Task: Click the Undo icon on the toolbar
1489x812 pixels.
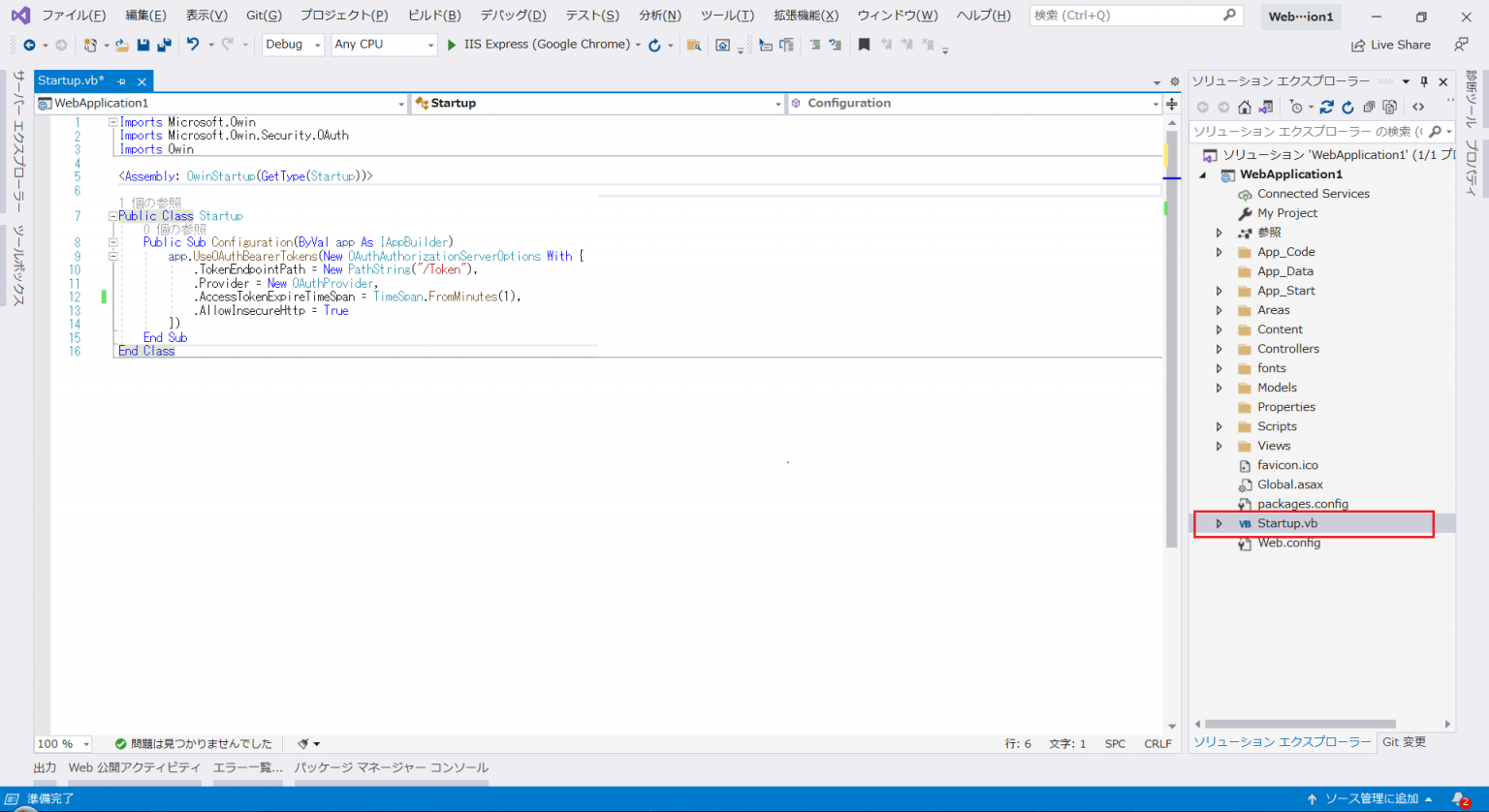Action: [194, 44]
